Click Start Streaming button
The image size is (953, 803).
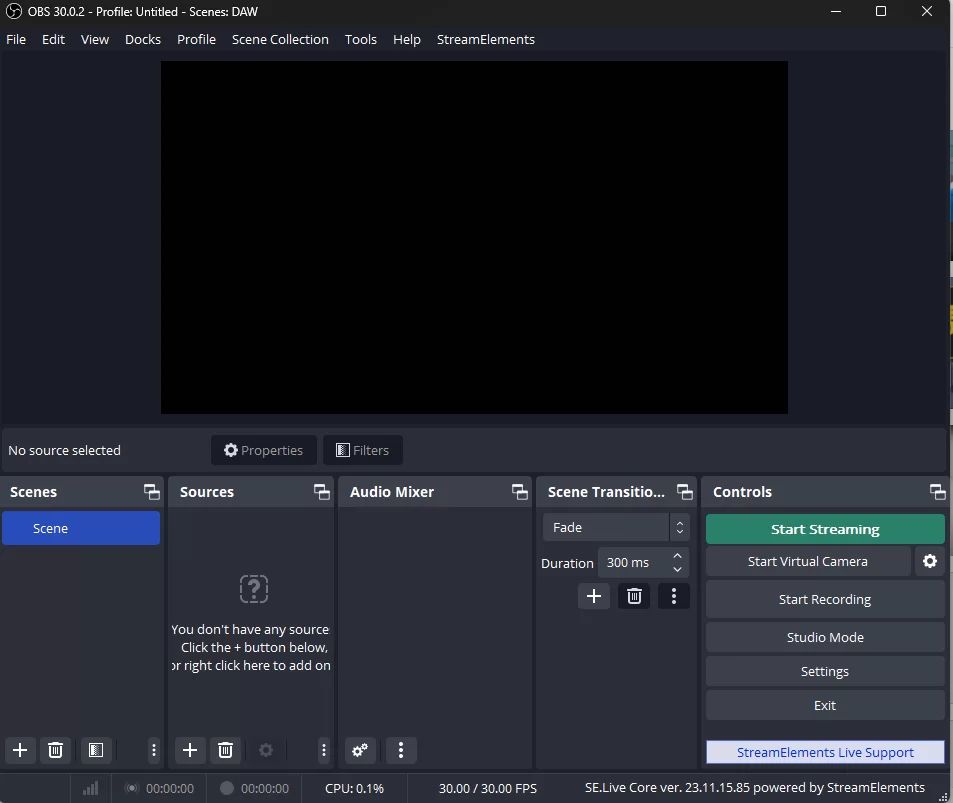click(825, 529)
